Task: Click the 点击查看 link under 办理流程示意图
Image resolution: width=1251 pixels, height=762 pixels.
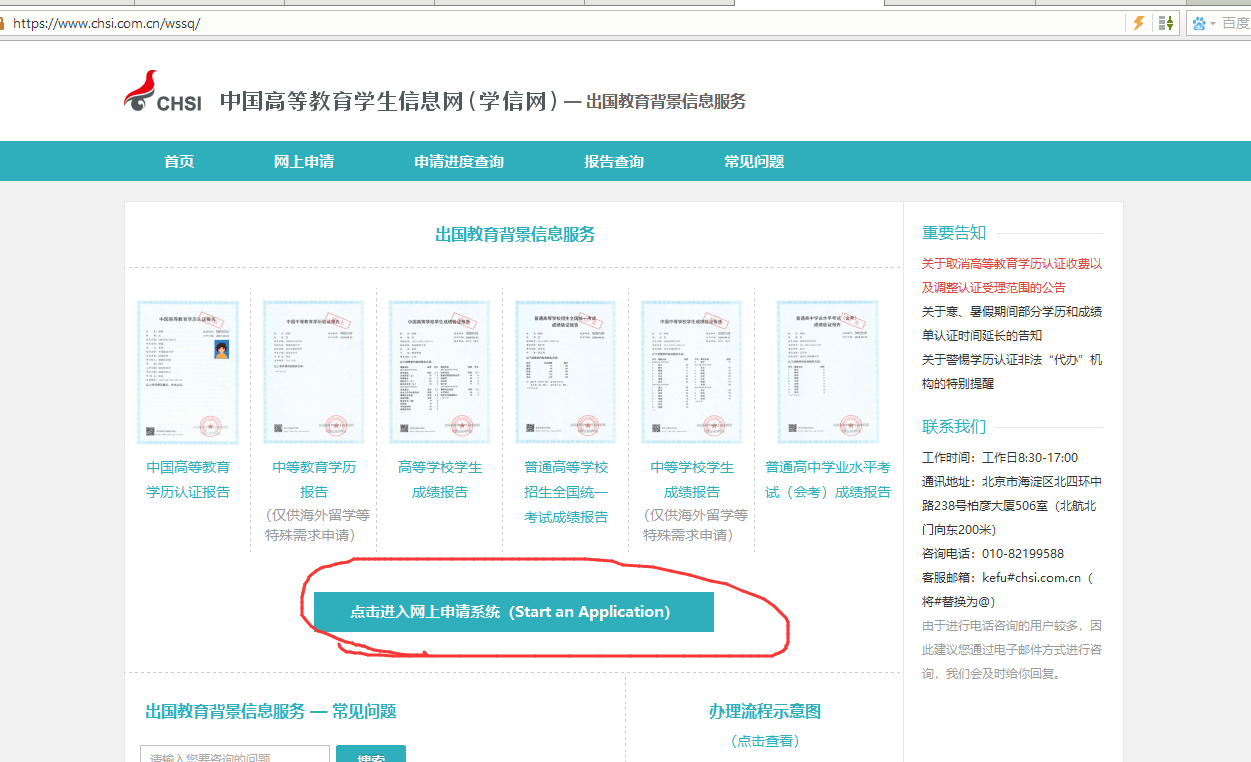Action: click(765, 741)
